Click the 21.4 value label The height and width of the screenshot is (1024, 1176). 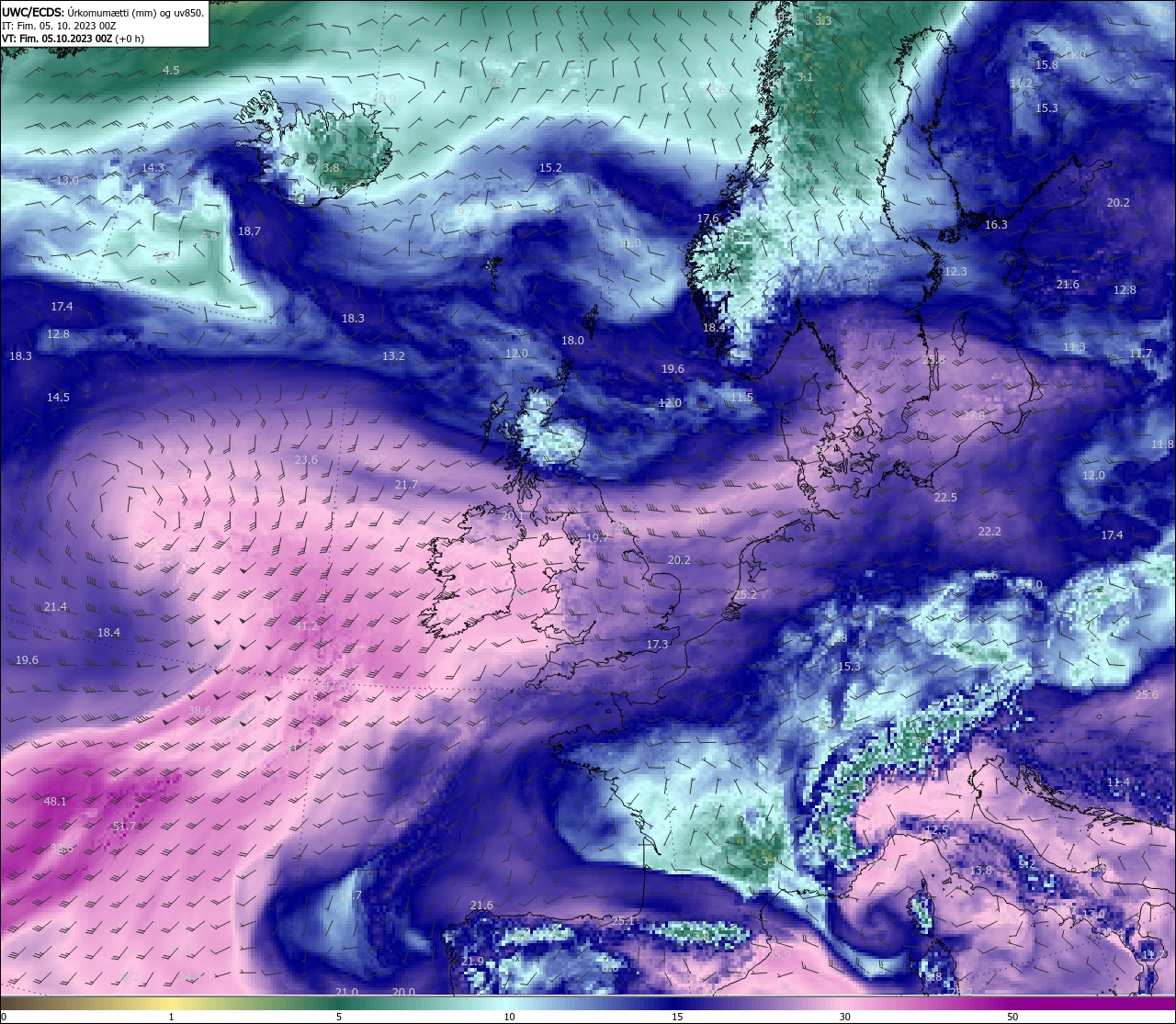click(55, 607)
